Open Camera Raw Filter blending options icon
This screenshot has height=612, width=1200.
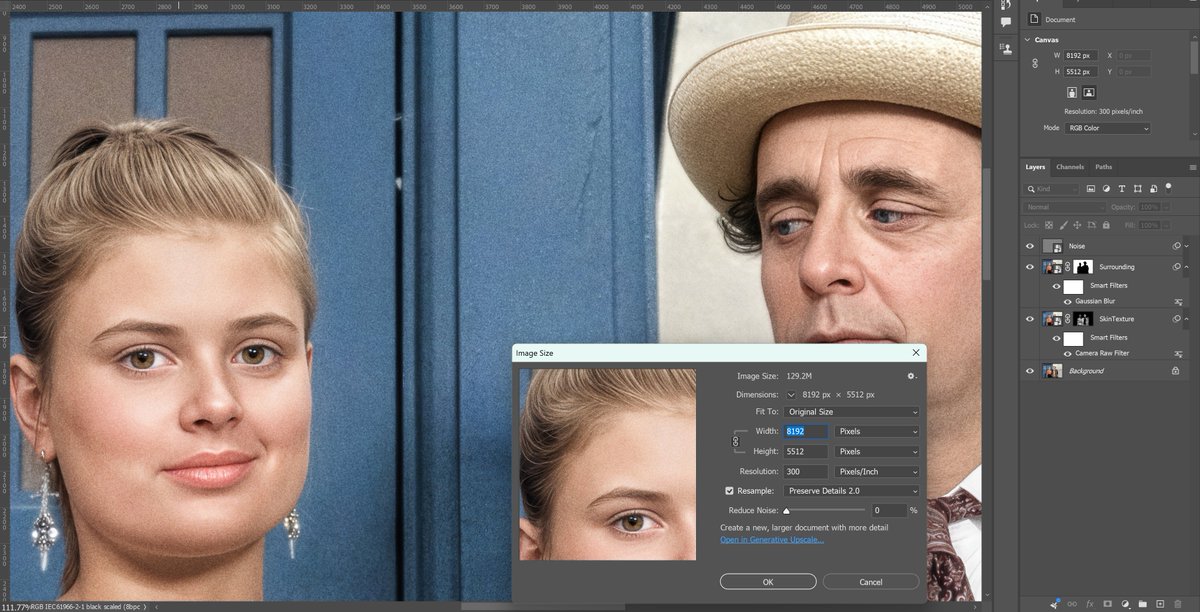1179,354
